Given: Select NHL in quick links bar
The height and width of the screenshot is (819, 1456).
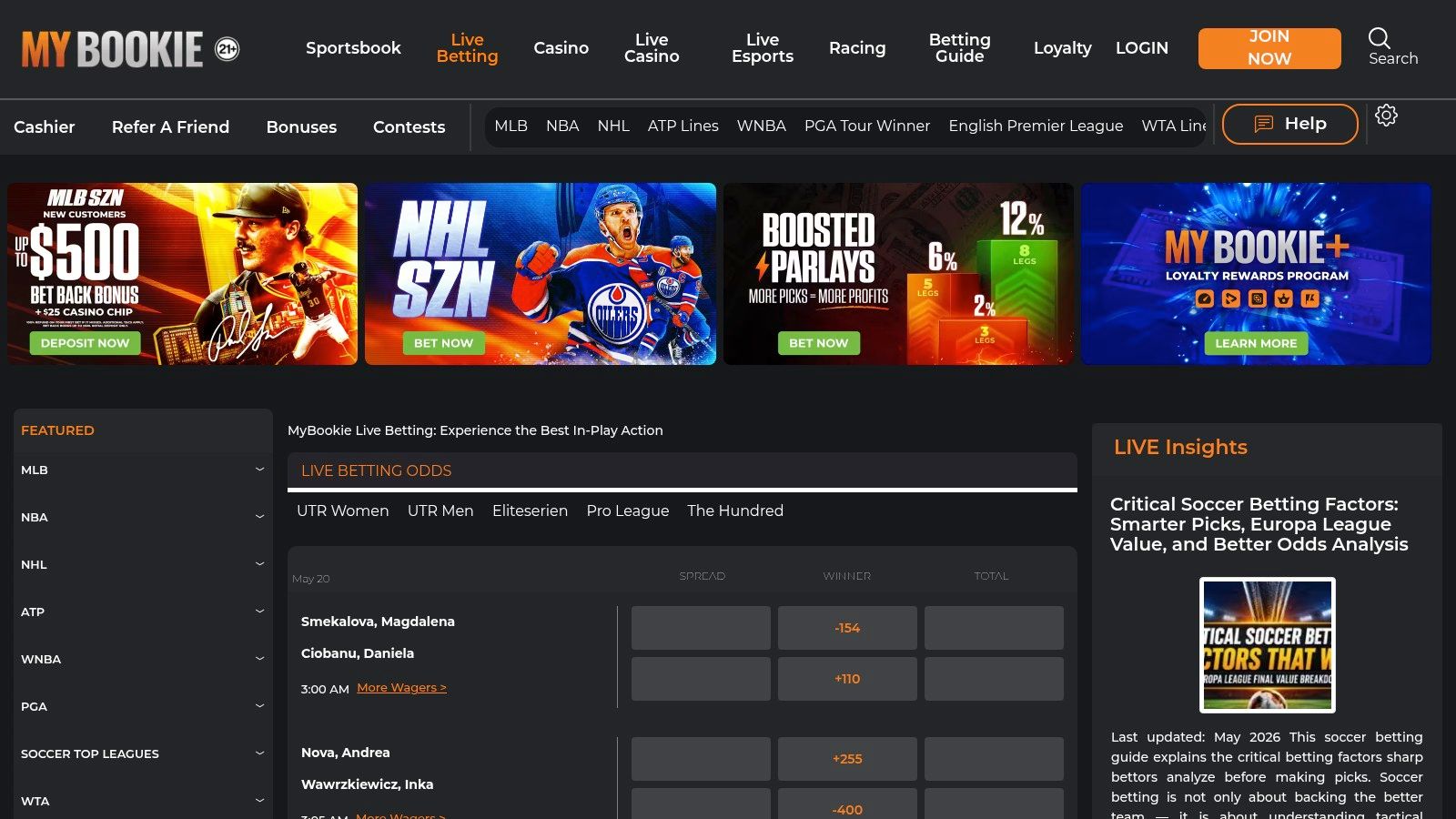Looking at the screenshot, I should click(613, 126).
